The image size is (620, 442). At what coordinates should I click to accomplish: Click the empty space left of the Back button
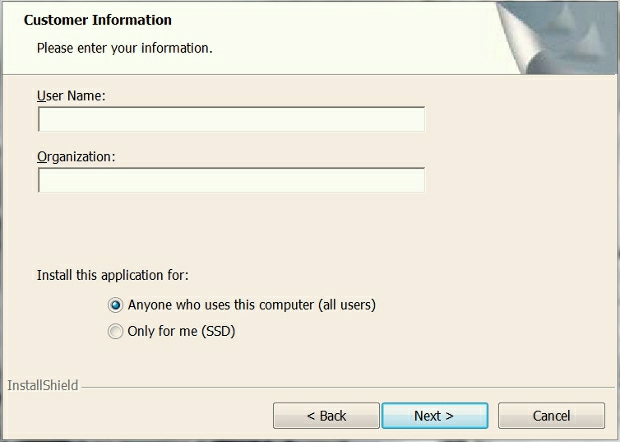140,415
